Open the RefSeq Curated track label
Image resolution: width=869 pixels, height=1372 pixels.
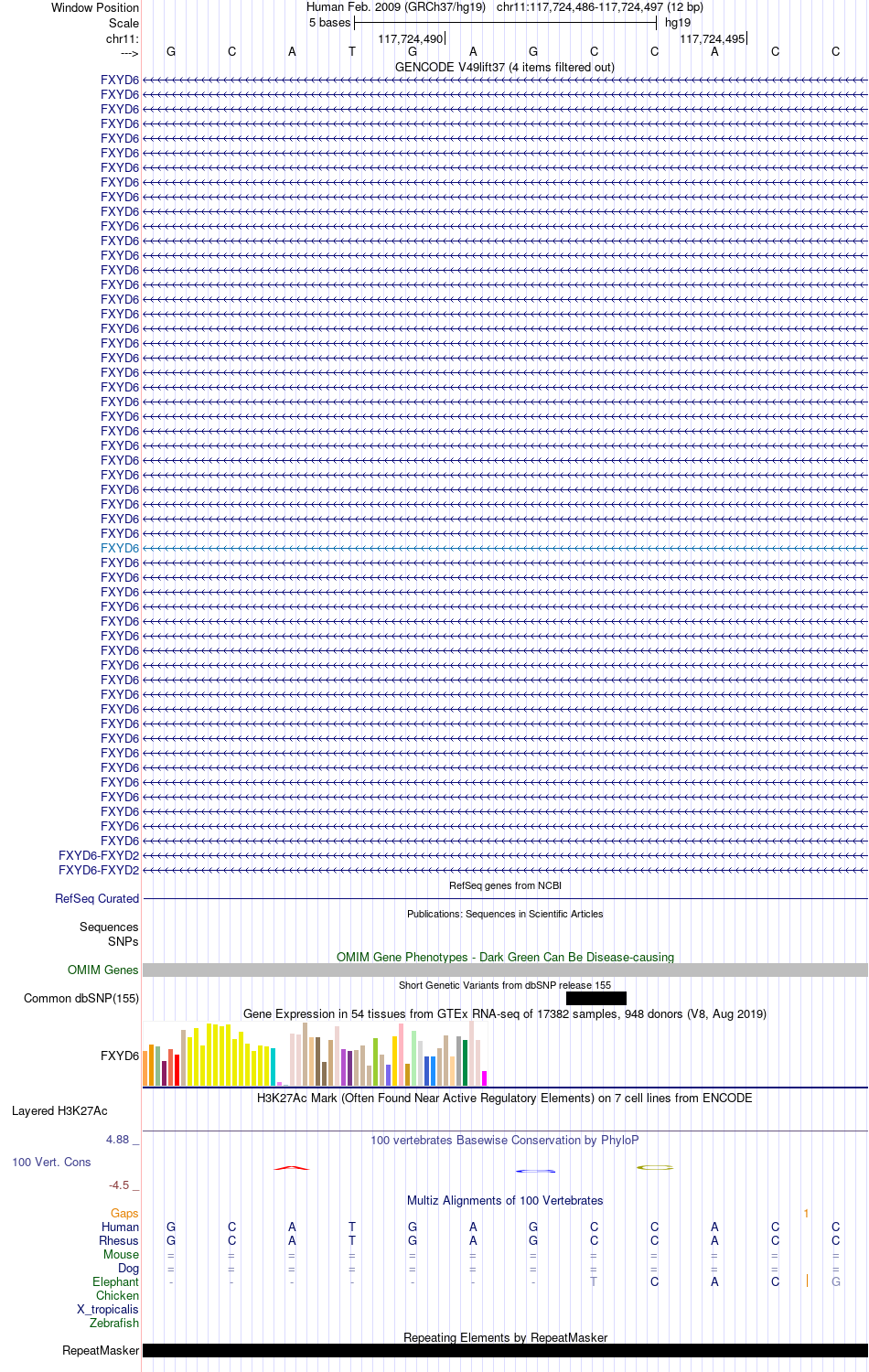tap(97, 898)
